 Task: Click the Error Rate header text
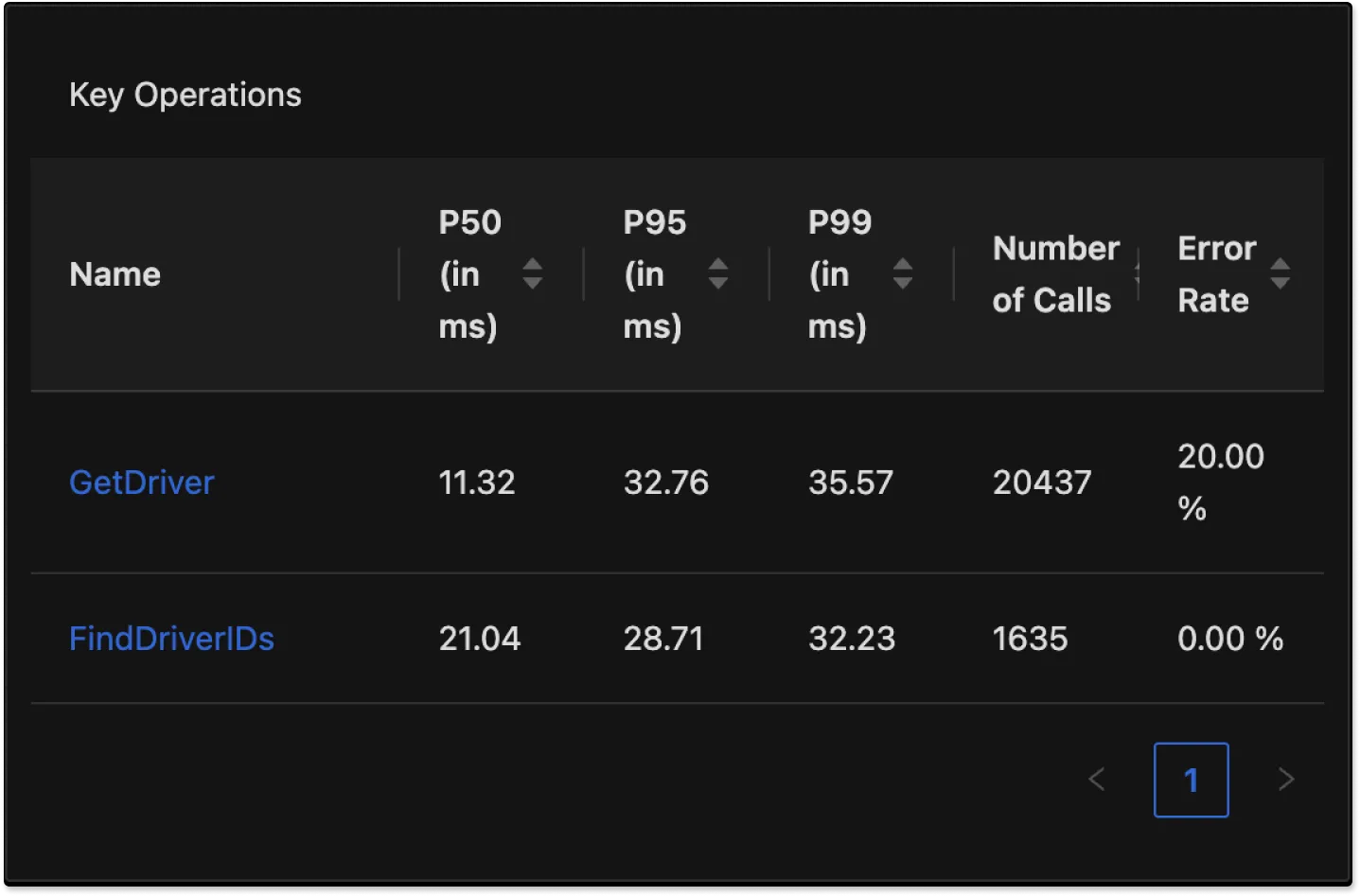click(x=1217, y=274)
